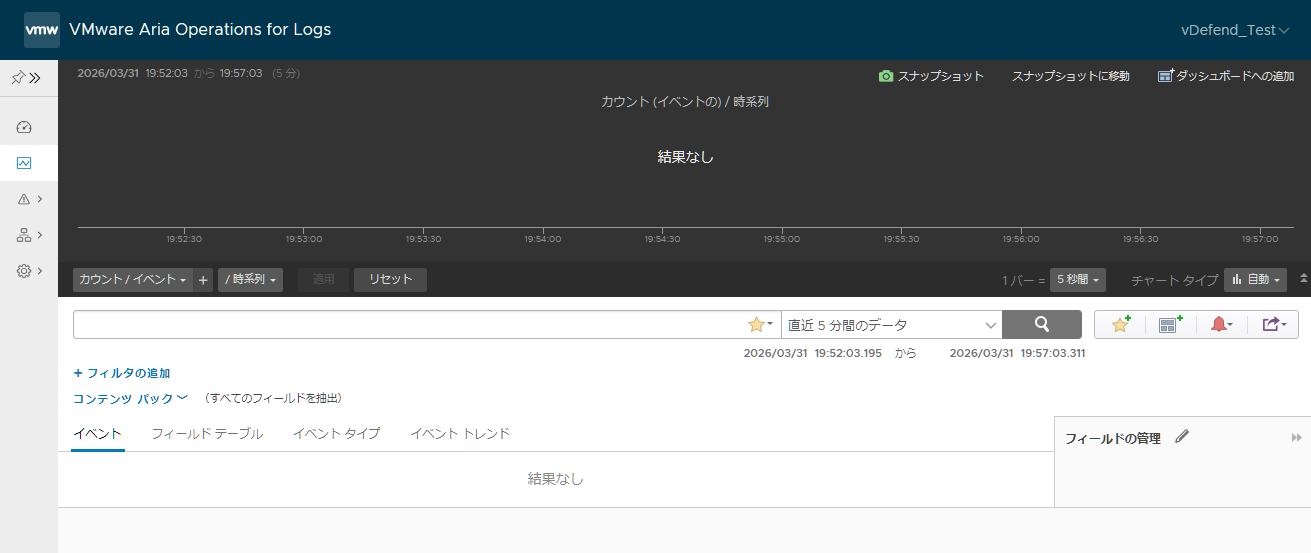This screenshot has width=1311, height=553.
Task: Open the Alerts triangle icon in sidebar
Action: [24, 199]
